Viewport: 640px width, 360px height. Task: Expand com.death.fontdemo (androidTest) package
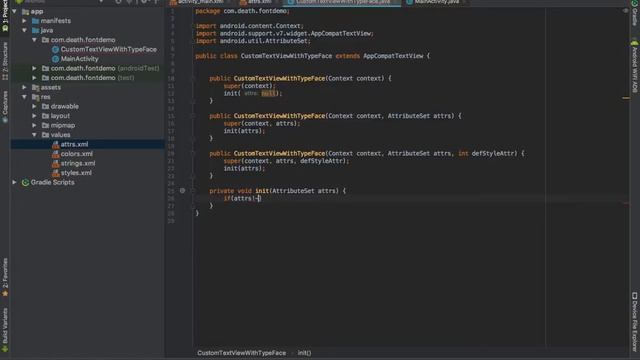[x=34, y=68]
